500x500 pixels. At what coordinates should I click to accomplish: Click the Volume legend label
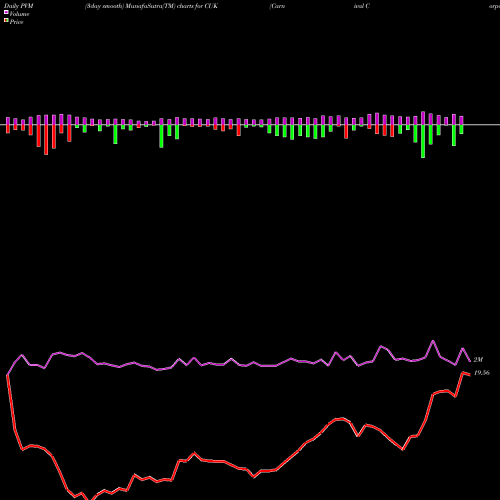[x=19, y=14]
